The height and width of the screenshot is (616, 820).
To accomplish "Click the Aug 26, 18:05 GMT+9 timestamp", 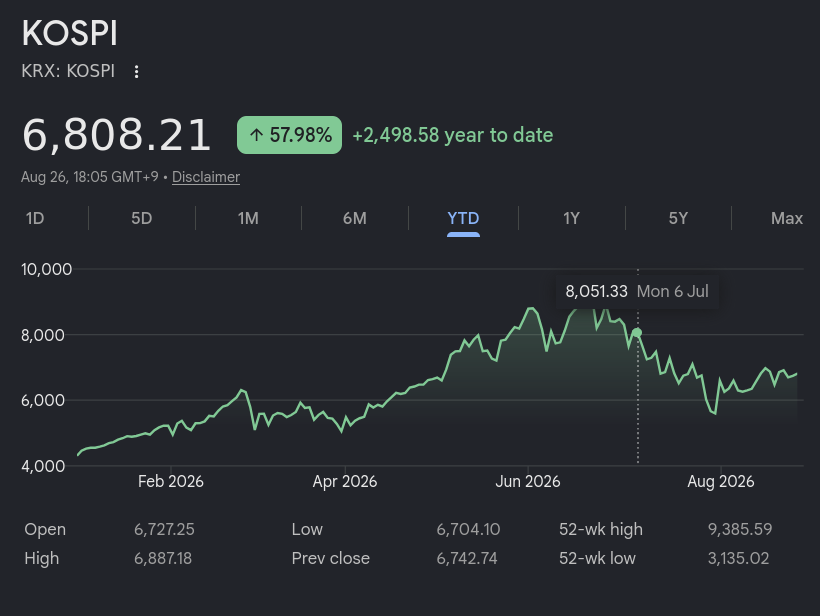I will 89,177.
